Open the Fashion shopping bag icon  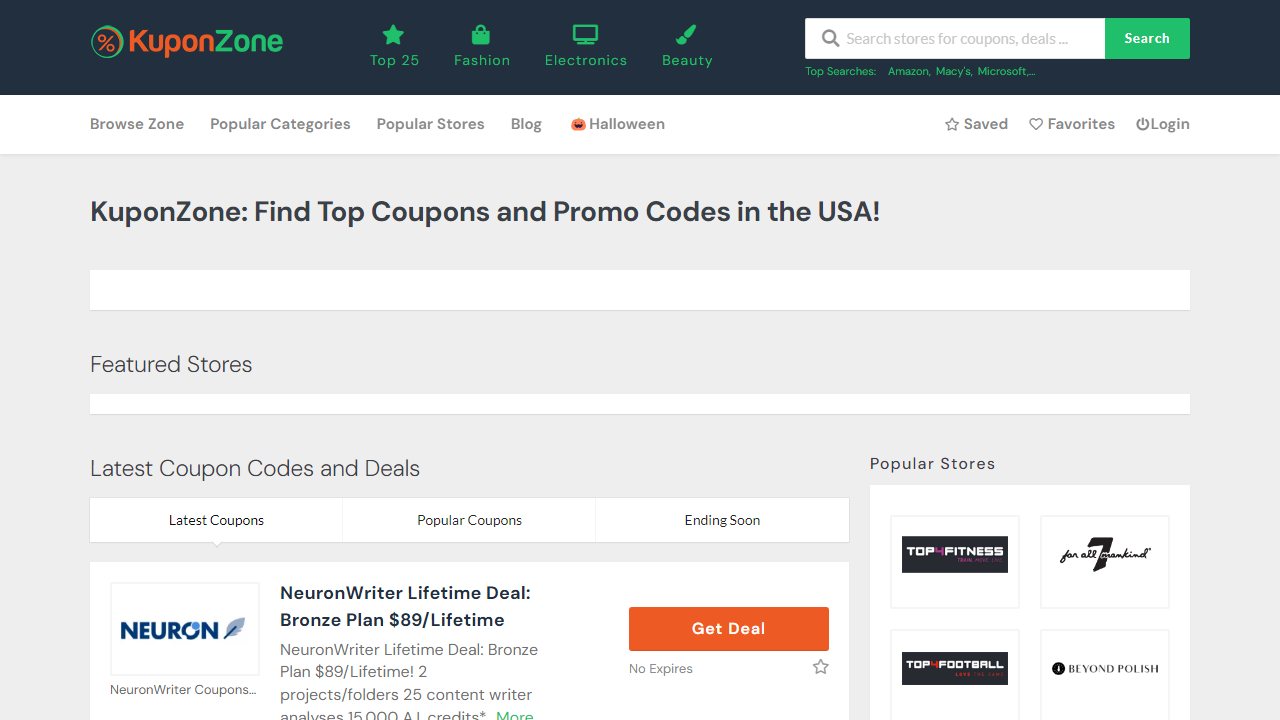[481, 35]
